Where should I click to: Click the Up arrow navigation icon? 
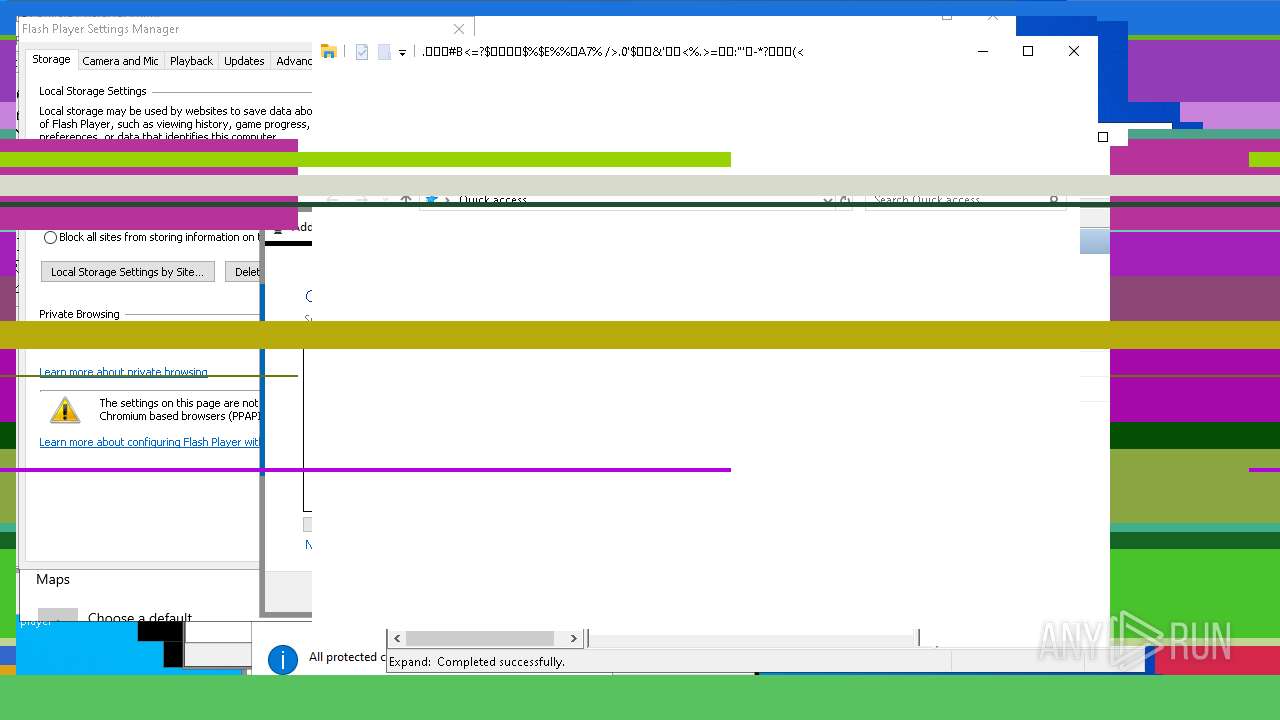tap(406, 200)
